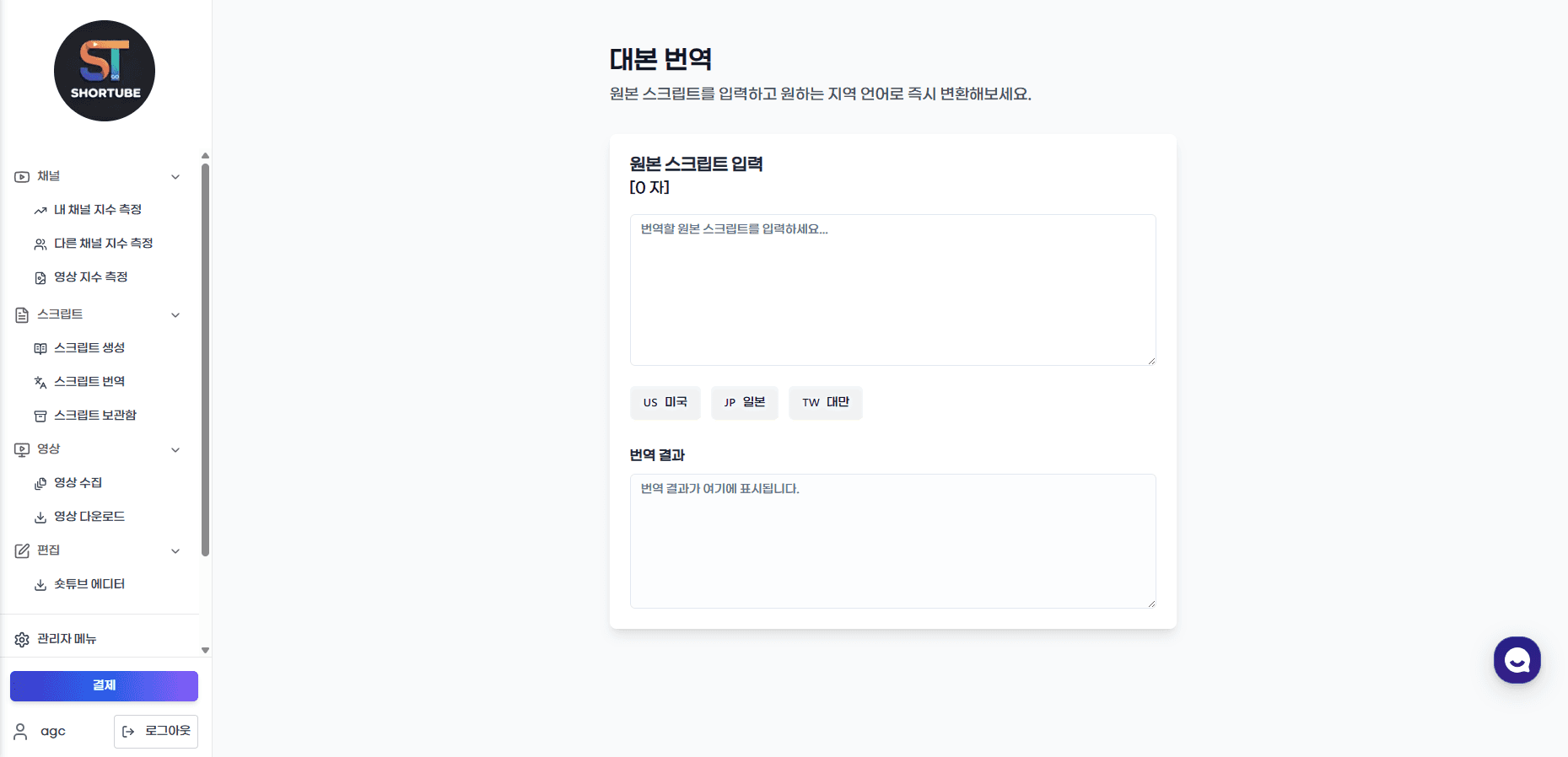The height and width of the screenshot is (757, 1568).
Task: Click the 영상 다운로드 download icon
Action: 40,517
